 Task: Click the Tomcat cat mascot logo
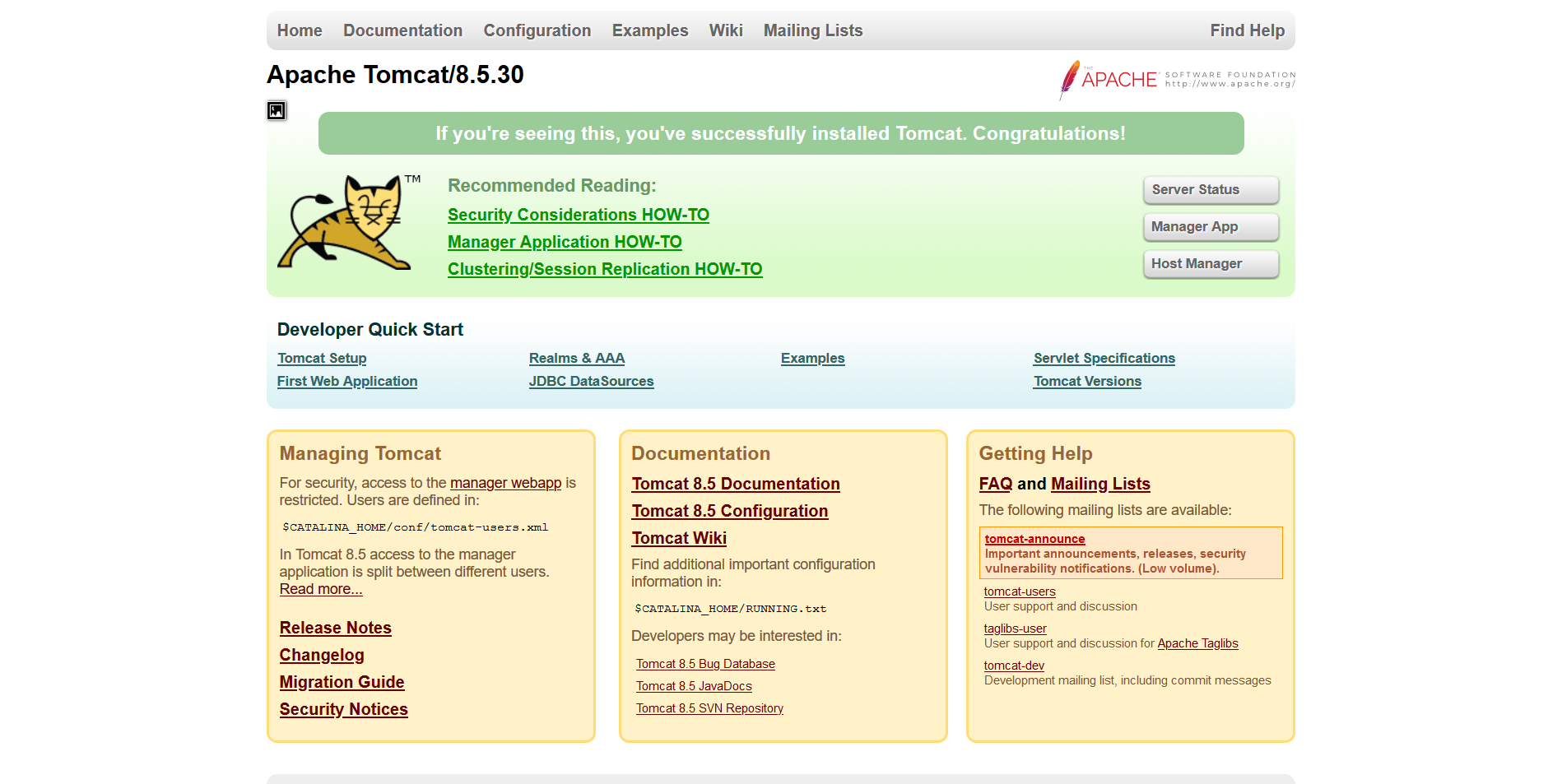(x=343, y=222)
